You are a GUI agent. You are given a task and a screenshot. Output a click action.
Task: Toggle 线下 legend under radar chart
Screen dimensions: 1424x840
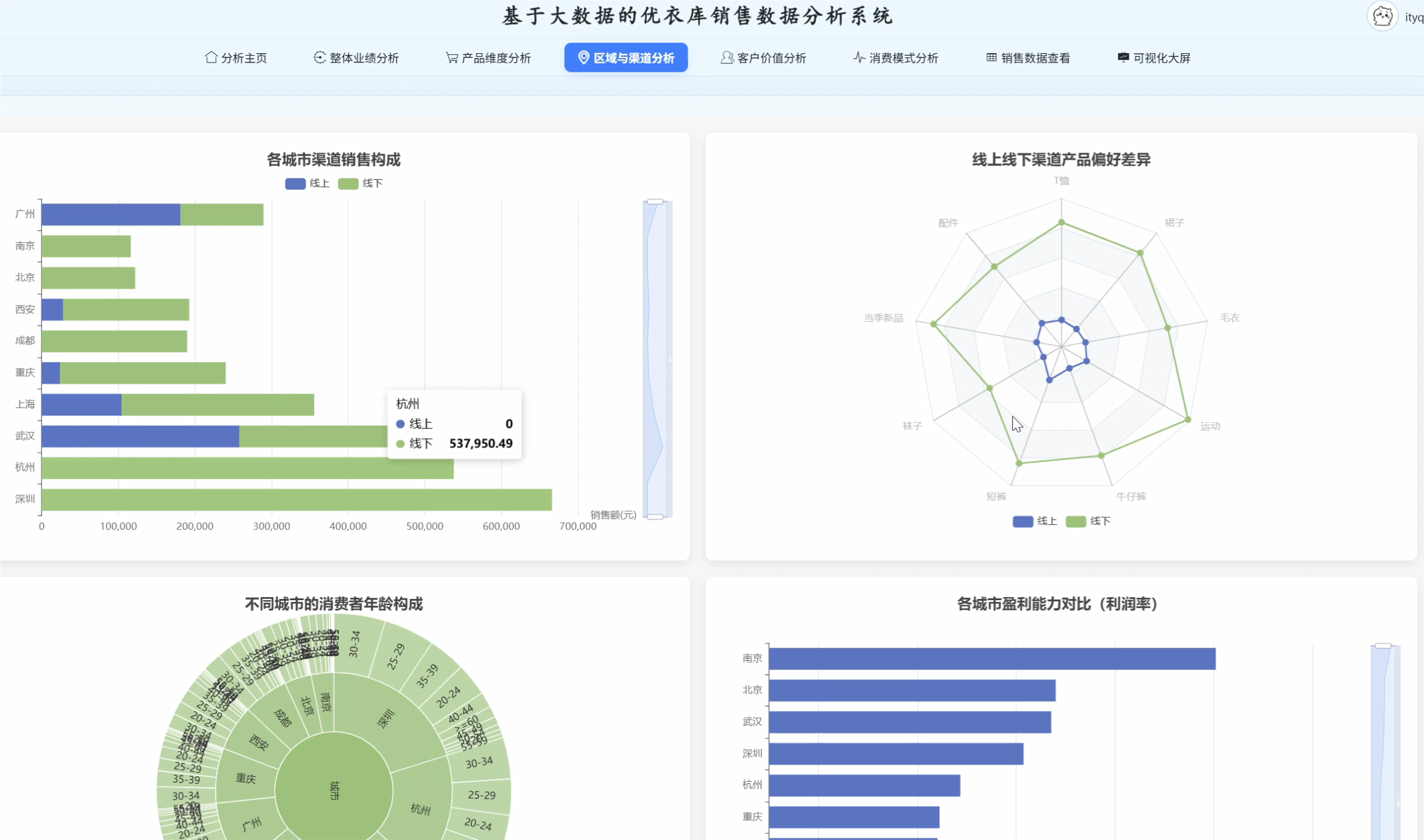pyautogui.click(x=1088, y=521)
